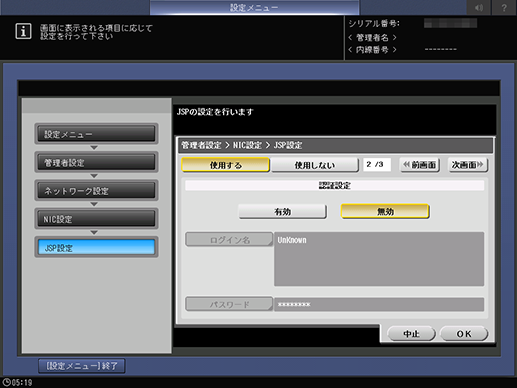Open help via question mark icon
The image size is (517, 388).
click(504, 7)
